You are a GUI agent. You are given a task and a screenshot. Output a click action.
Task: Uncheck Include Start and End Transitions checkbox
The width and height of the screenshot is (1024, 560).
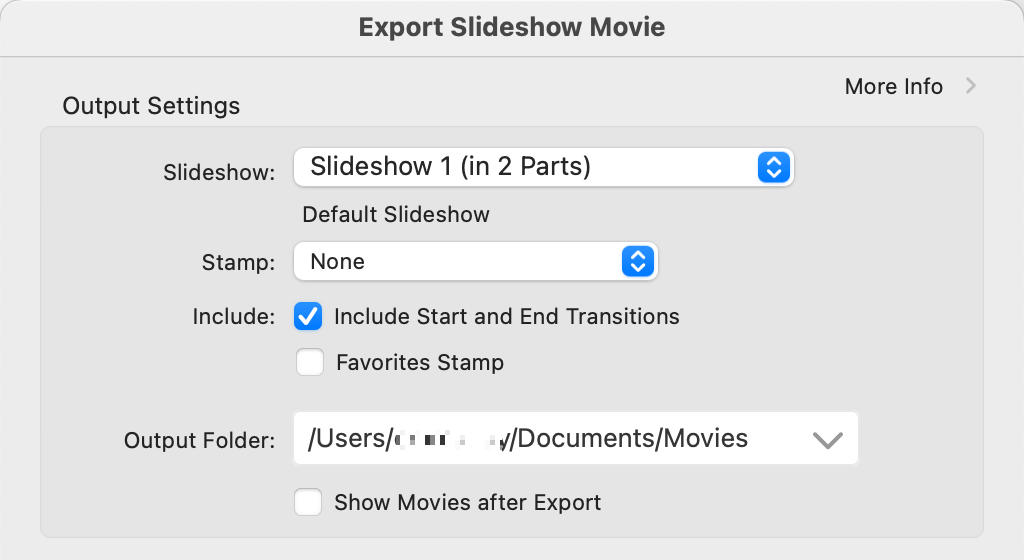click(308, 317)
